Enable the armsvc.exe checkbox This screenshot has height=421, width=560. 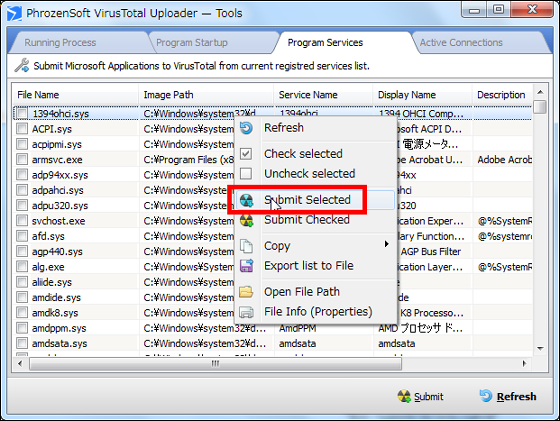click(22, 159)
